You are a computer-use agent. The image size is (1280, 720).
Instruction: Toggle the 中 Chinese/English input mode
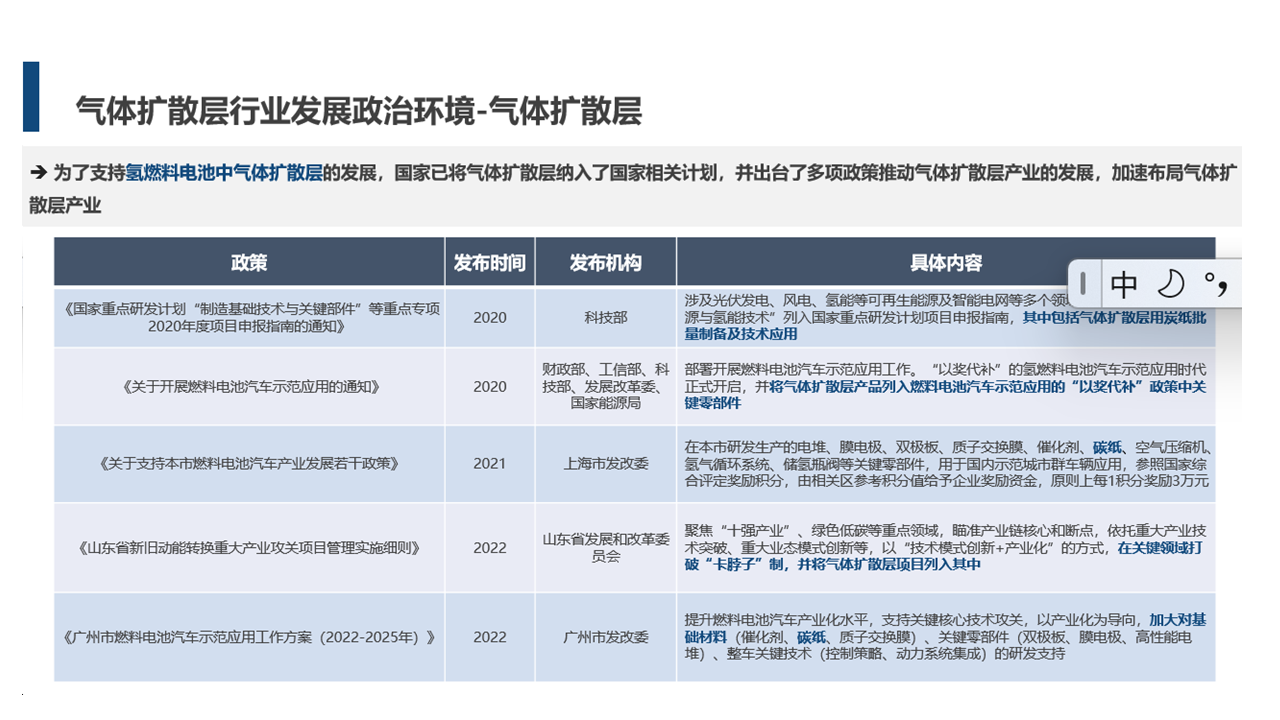pos(1124,285)
